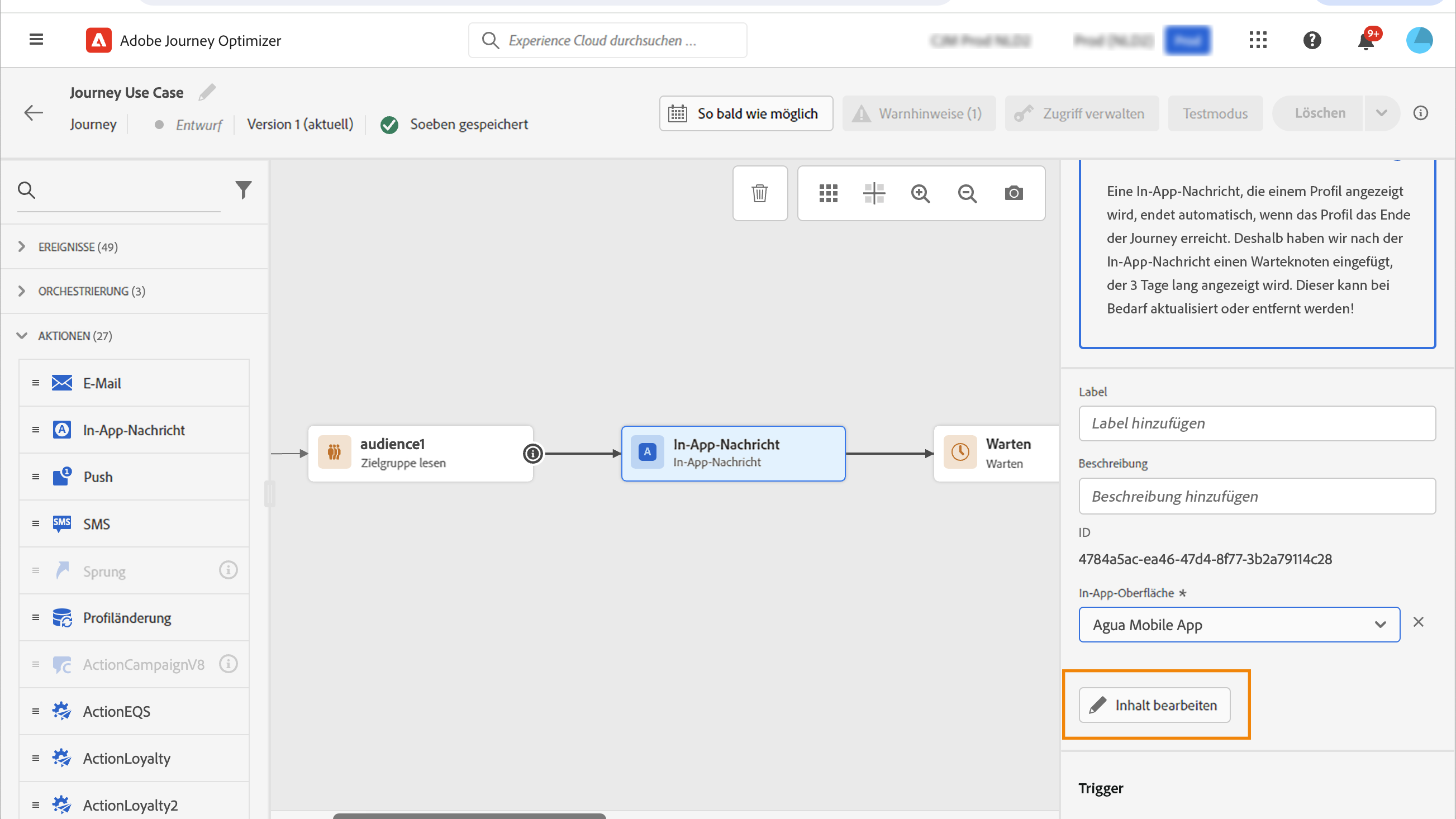Click the zoom in magnifier icon

coord(920,193)
